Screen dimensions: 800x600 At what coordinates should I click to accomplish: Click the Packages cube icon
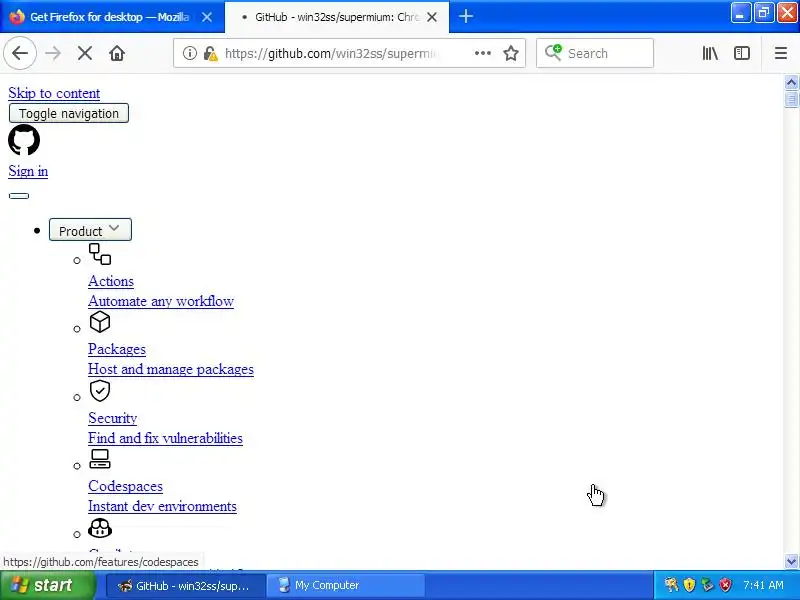(x=100, y=322)
